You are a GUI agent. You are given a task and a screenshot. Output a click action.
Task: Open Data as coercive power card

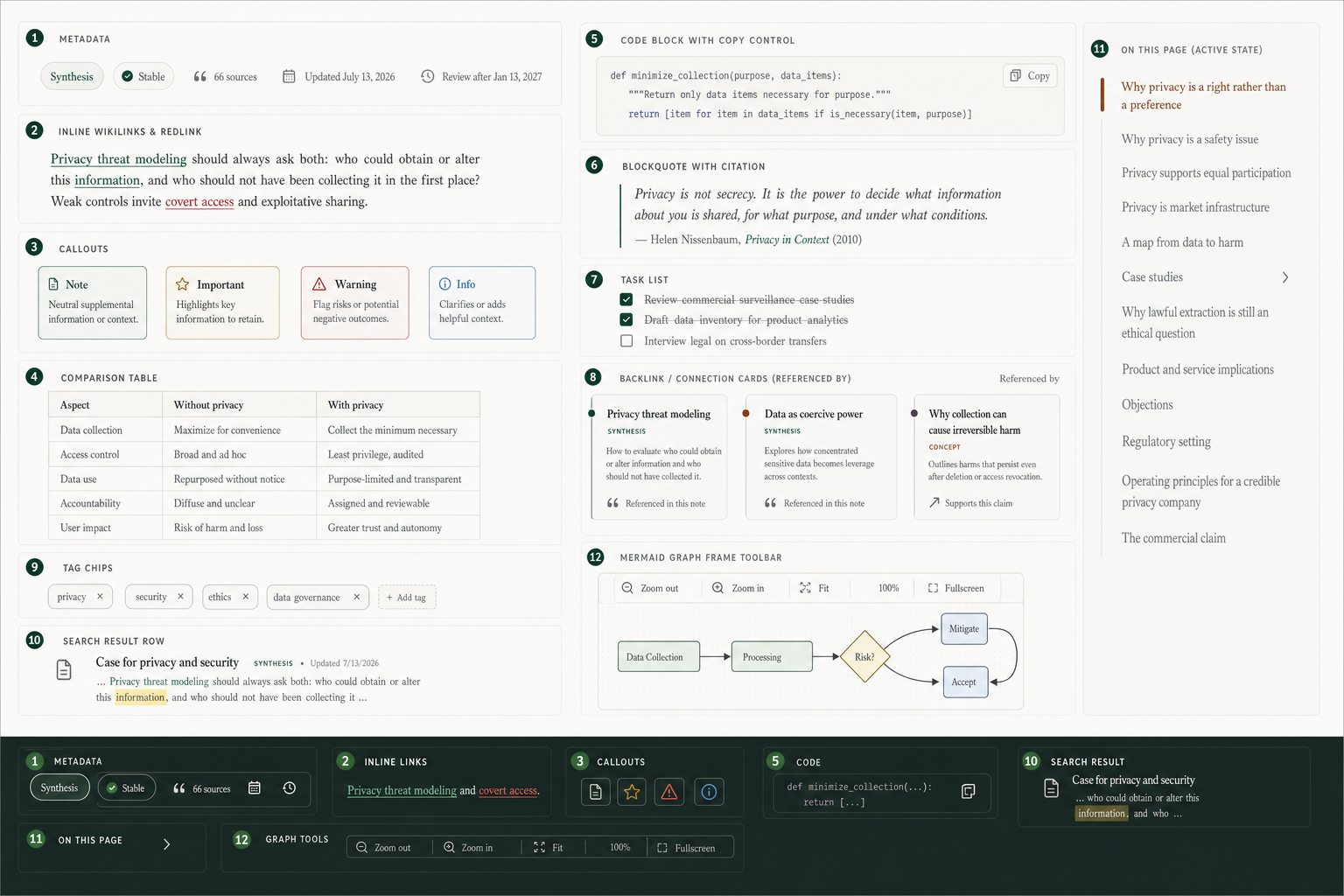(x=821, y=457)
